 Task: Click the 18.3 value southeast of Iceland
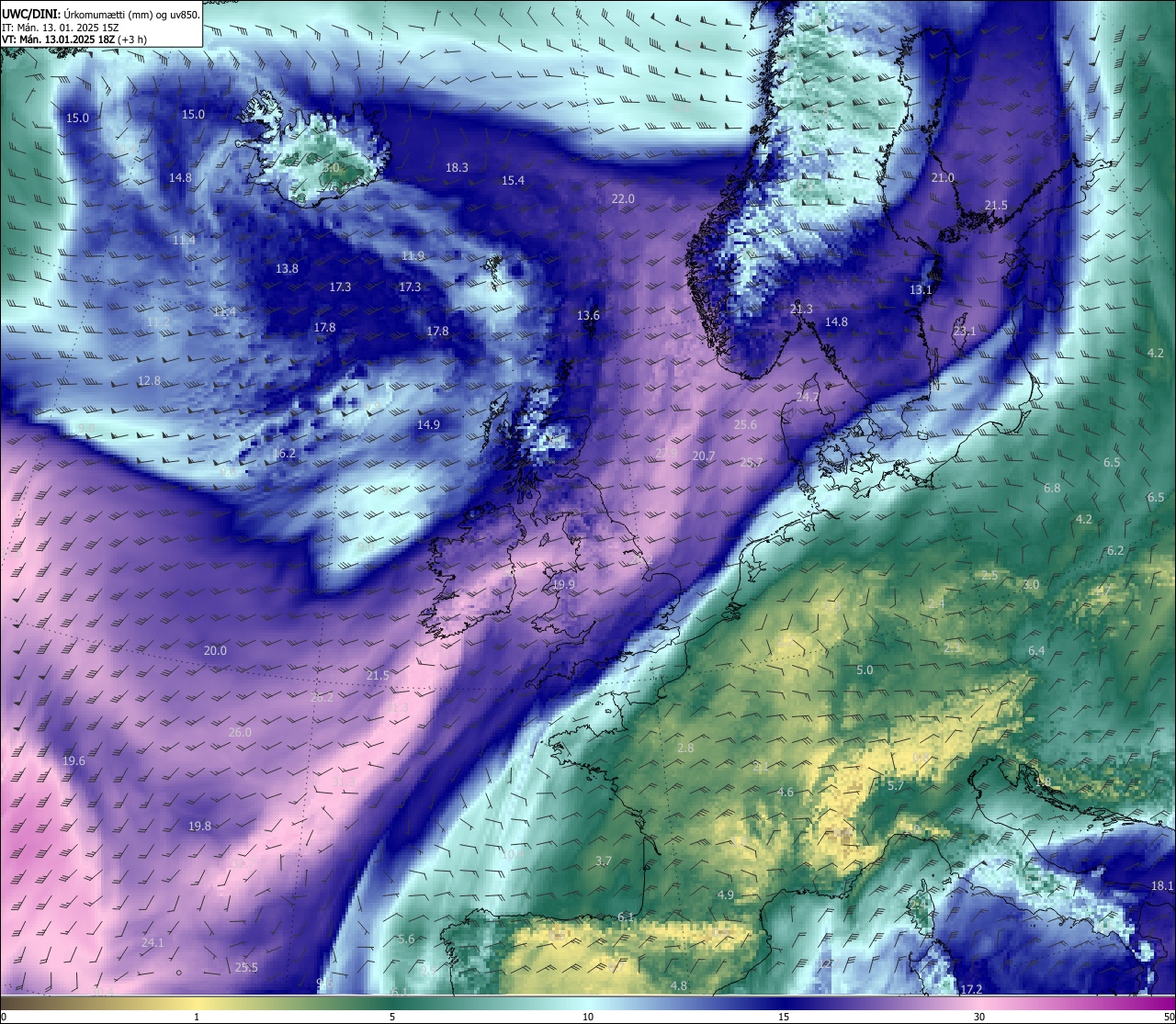[457, 167]
